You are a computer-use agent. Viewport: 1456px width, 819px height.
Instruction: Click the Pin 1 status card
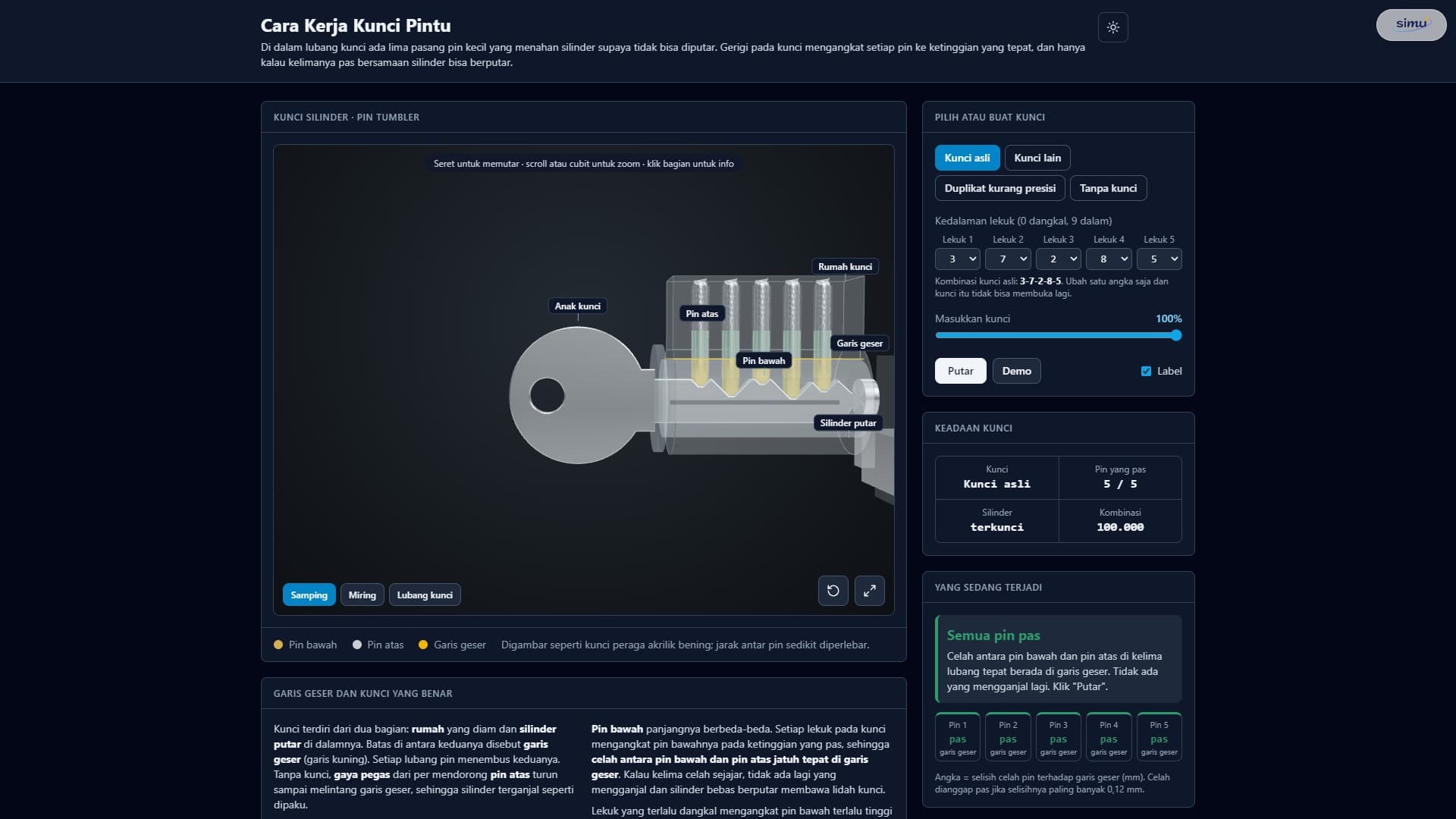click(957, 736)
